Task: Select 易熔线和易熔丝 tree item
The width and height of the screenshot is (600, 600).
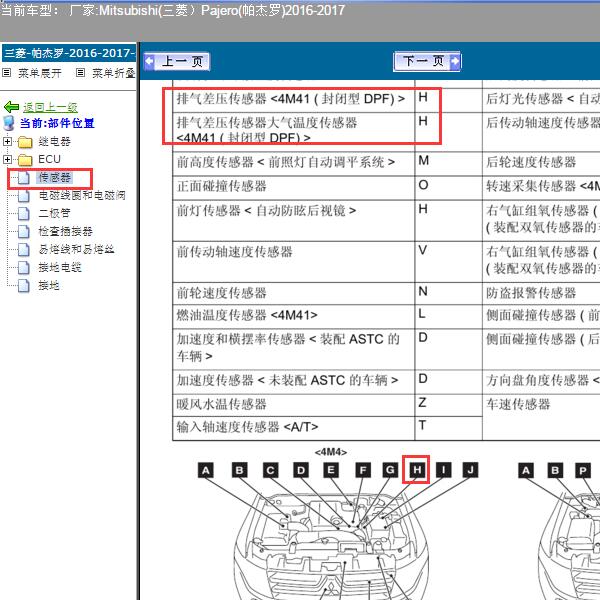Action: click(77, 249)
